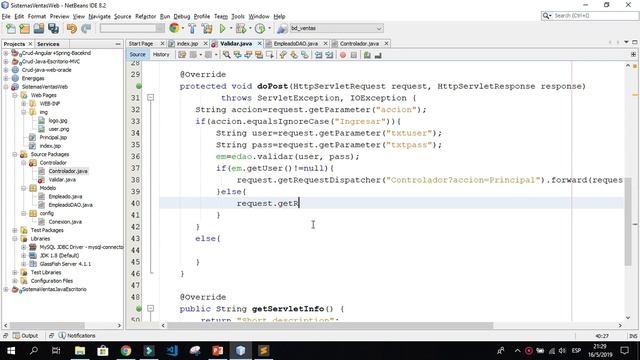Collapse the getServletInfo code fold
The width and height of the screenshot is (640, 360).
(151, 309)
